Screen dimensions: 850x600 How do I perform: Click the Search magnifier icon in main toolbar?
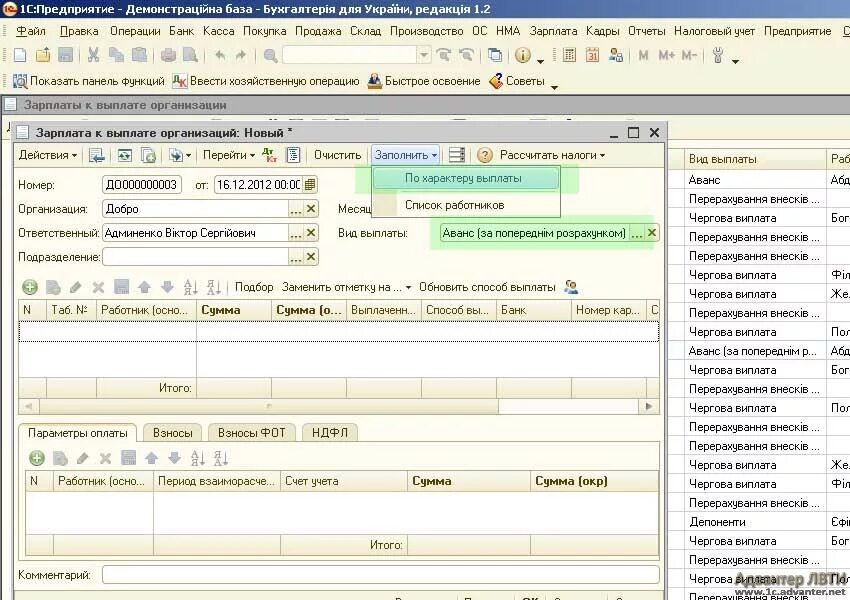[x=270, y=55]
